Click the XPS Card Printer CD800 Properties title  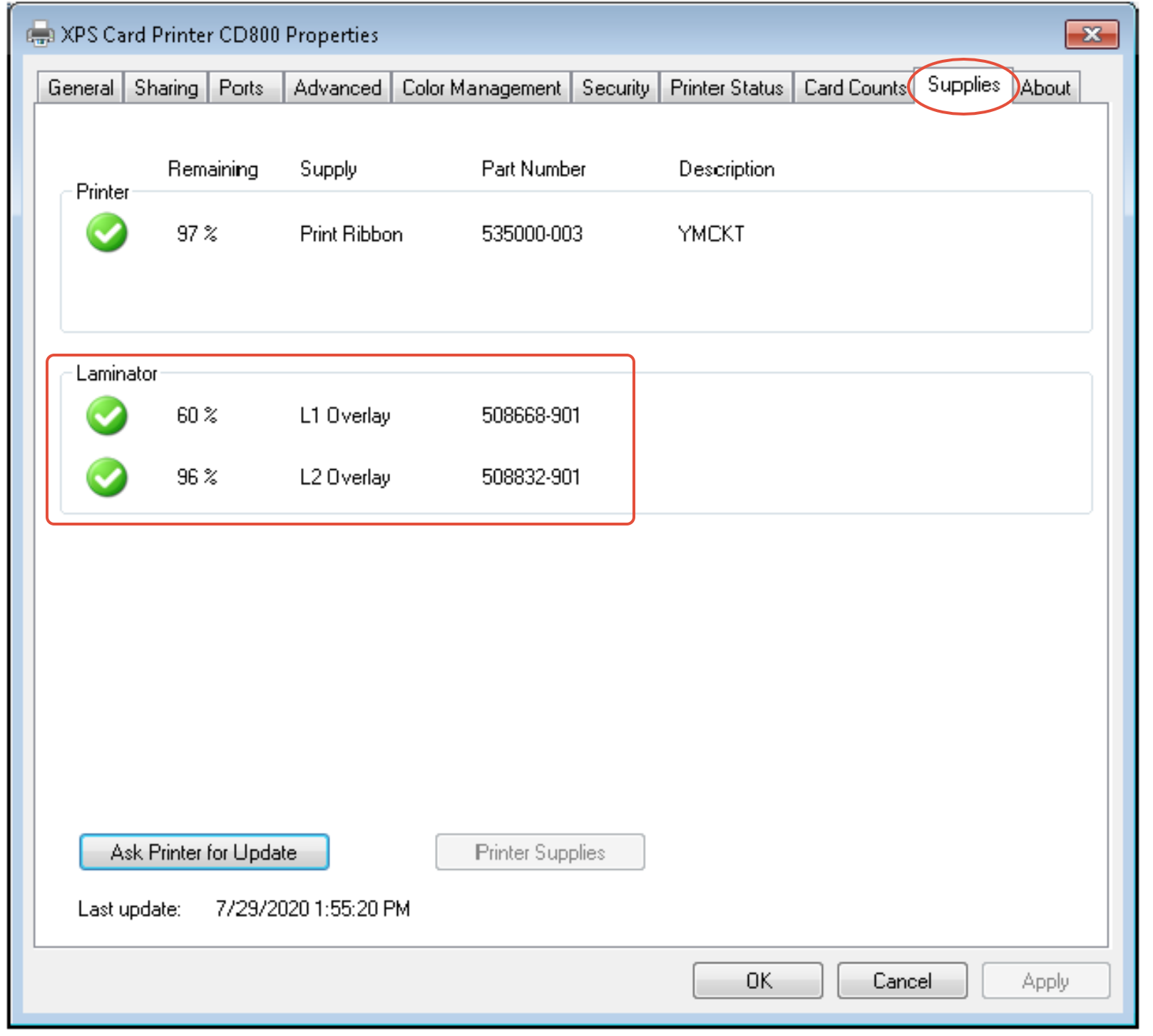pyautogui.click(x=220, y=34)
